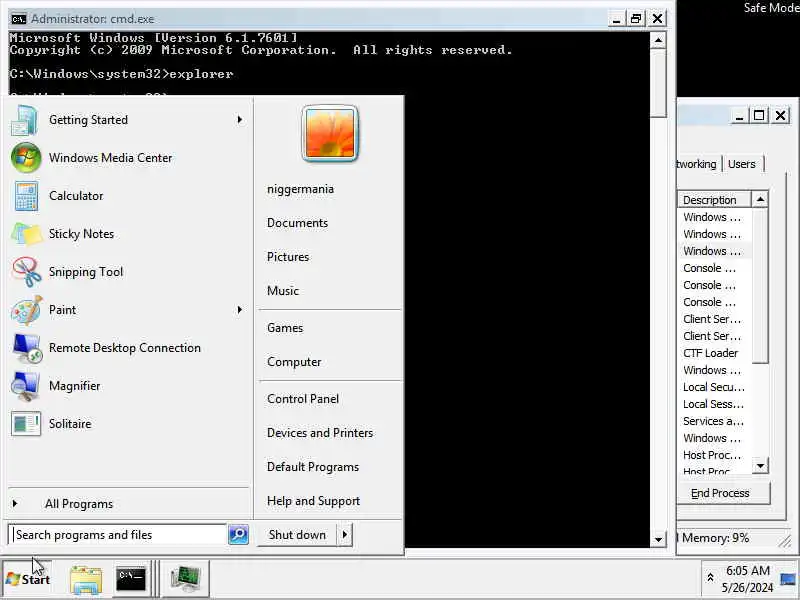Click Task Manager list scroll-down arrow
800x600 pixels.
(x=760, y=465)
